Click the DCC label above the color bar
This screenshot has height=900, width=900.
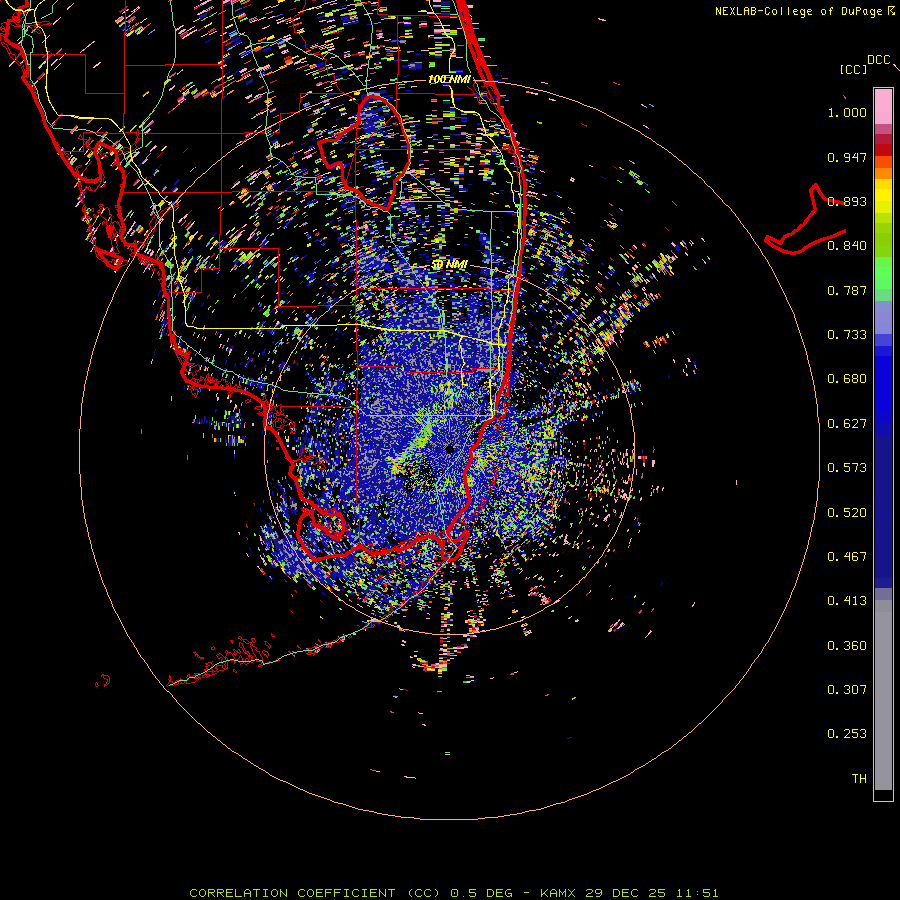coord(878,60)
